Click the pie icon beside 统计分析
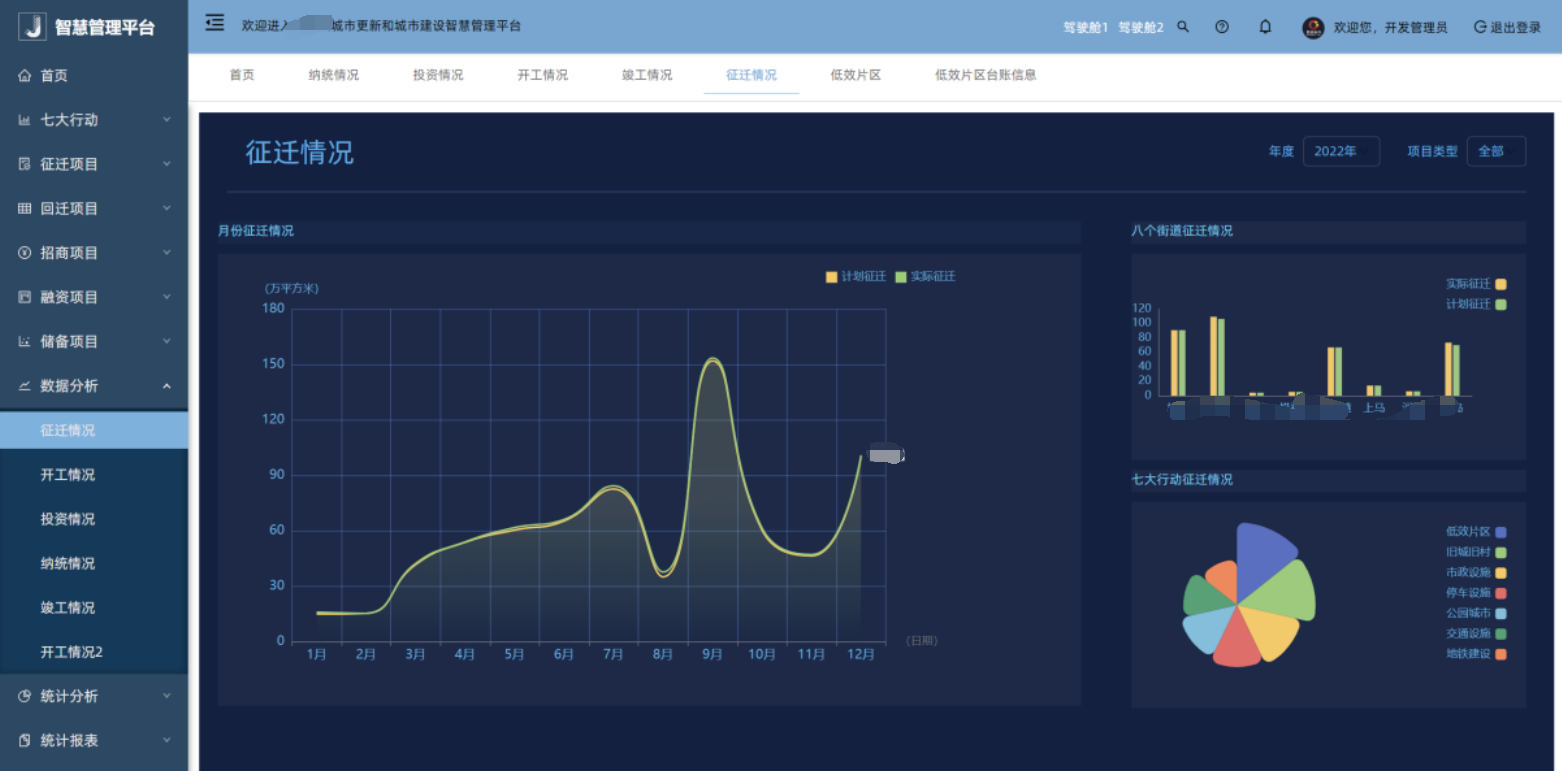 tap(25, 696)
